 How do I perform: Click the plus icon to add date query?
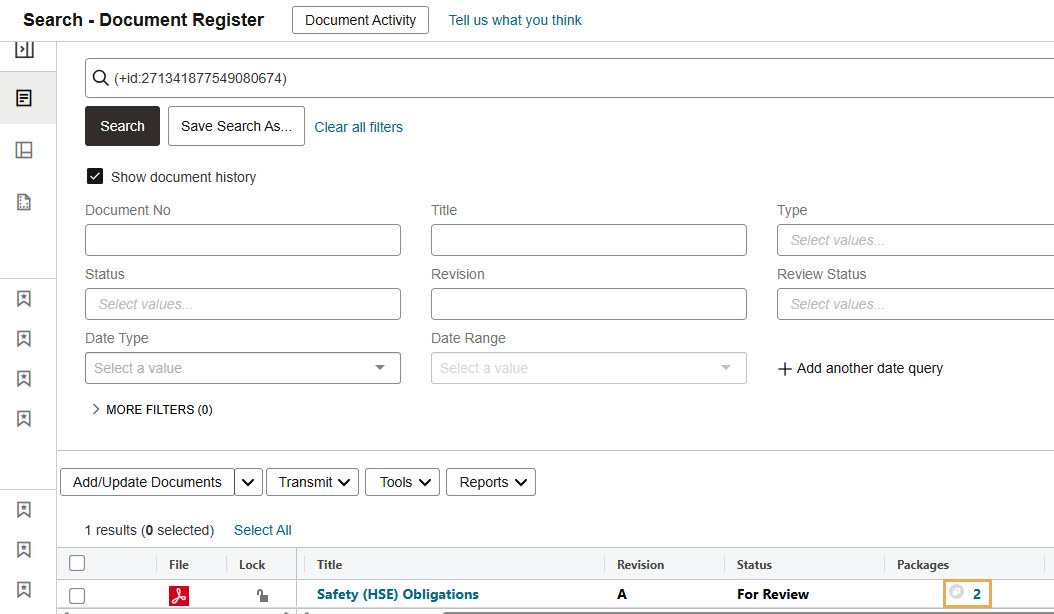click(784, 369)
